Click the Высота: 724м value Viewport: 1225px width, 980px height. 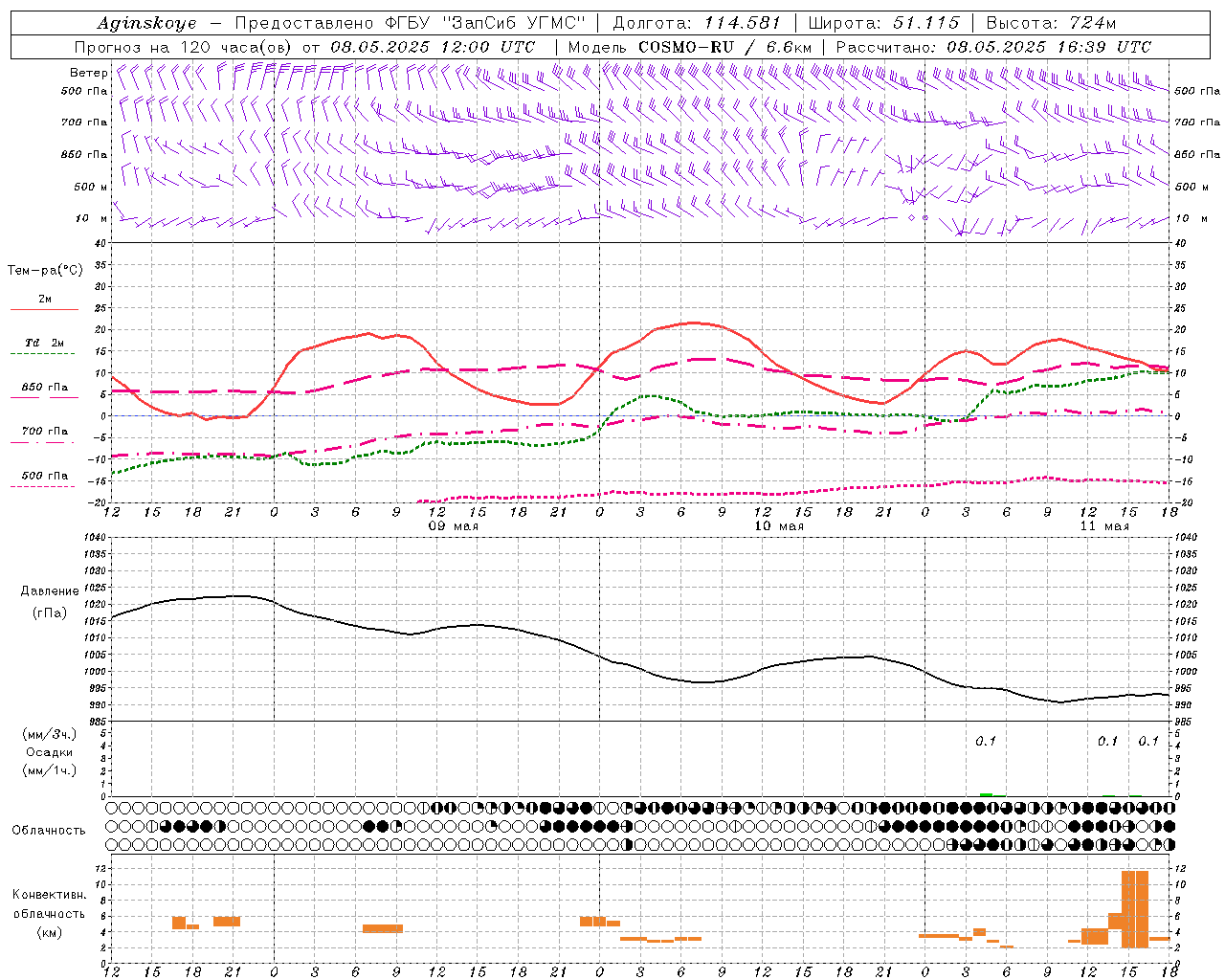click(1050, 23)
